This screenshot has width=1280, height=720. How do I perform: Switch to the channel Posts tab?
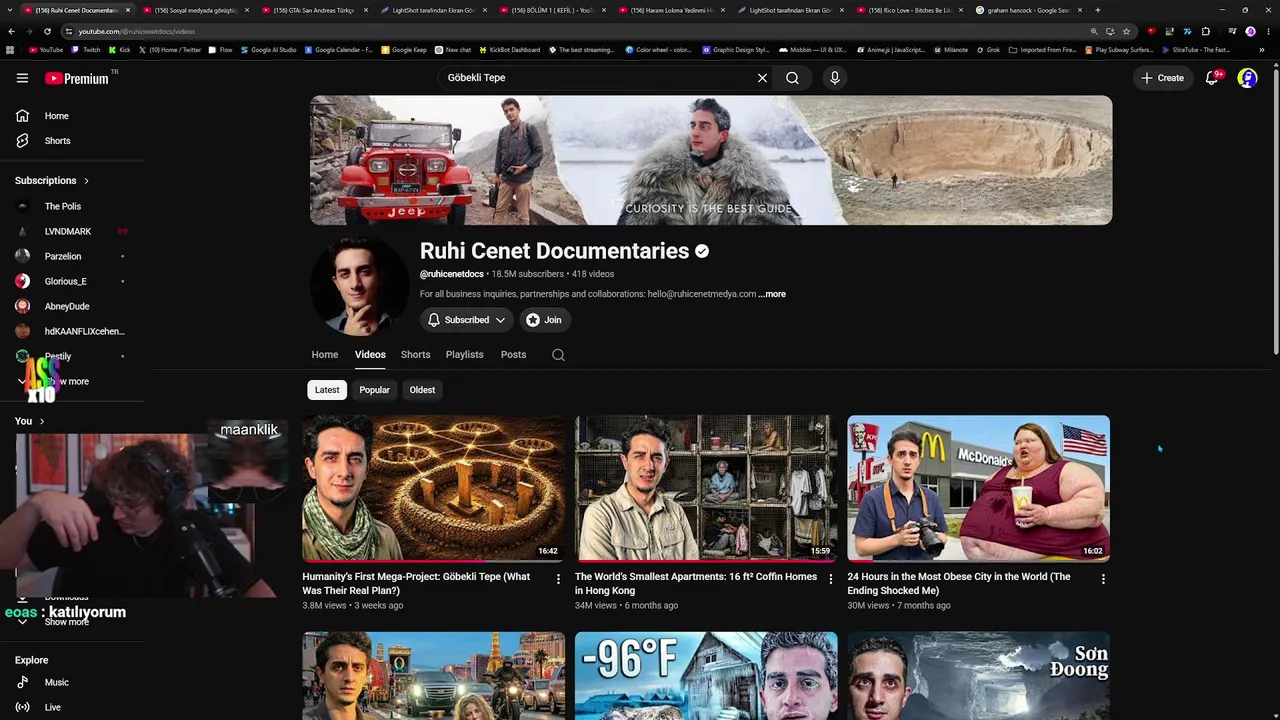tap(514, 355)
